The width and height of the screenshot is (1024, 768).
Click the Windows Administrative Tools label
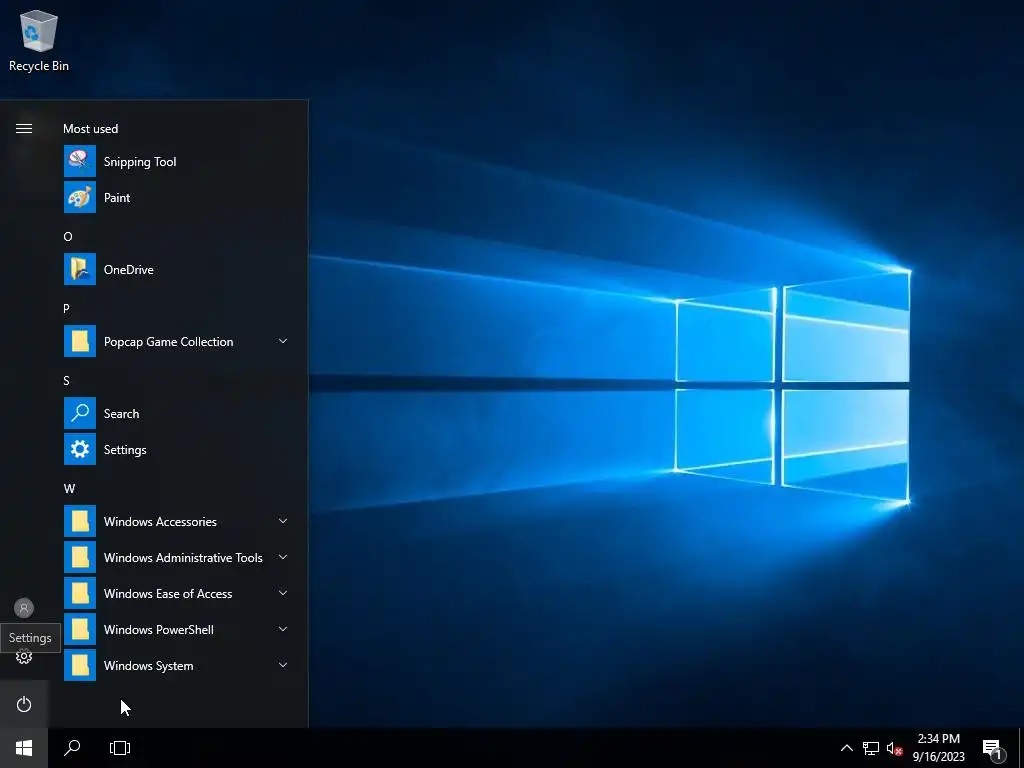183,558
